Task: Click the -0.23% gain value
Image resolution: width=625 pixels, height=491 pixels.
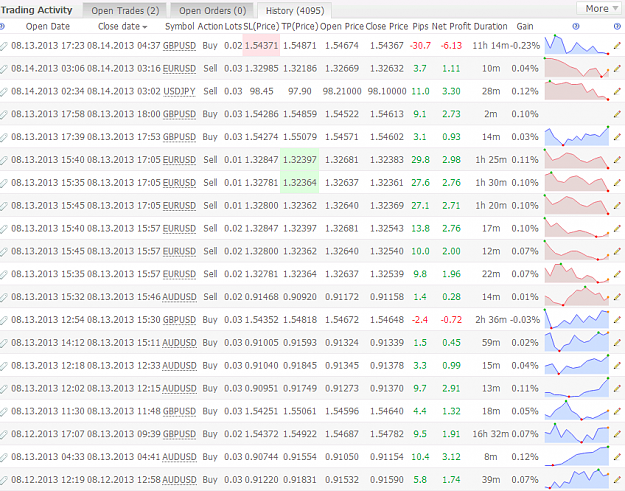Action: (x=525, y=46)
